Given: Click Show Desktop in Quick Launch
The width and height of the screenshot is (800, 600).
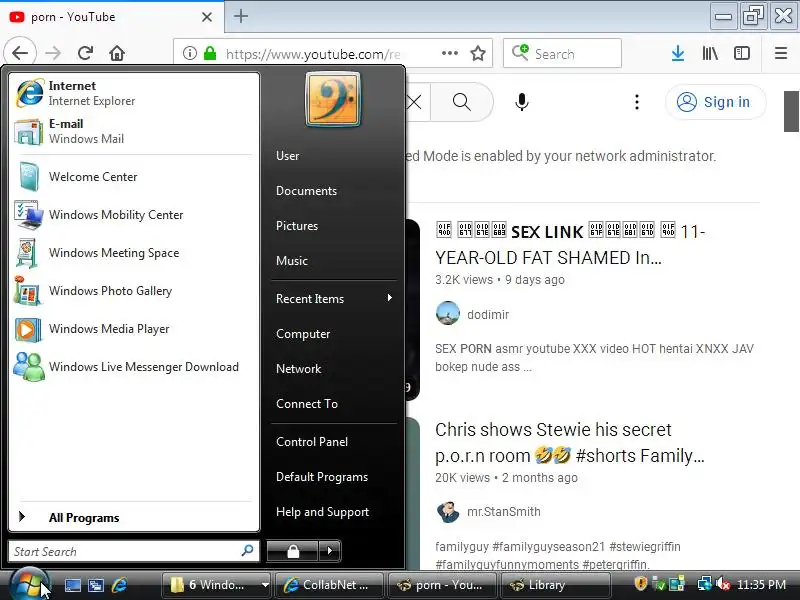Looking at the screenshot, I should [72, 585].
